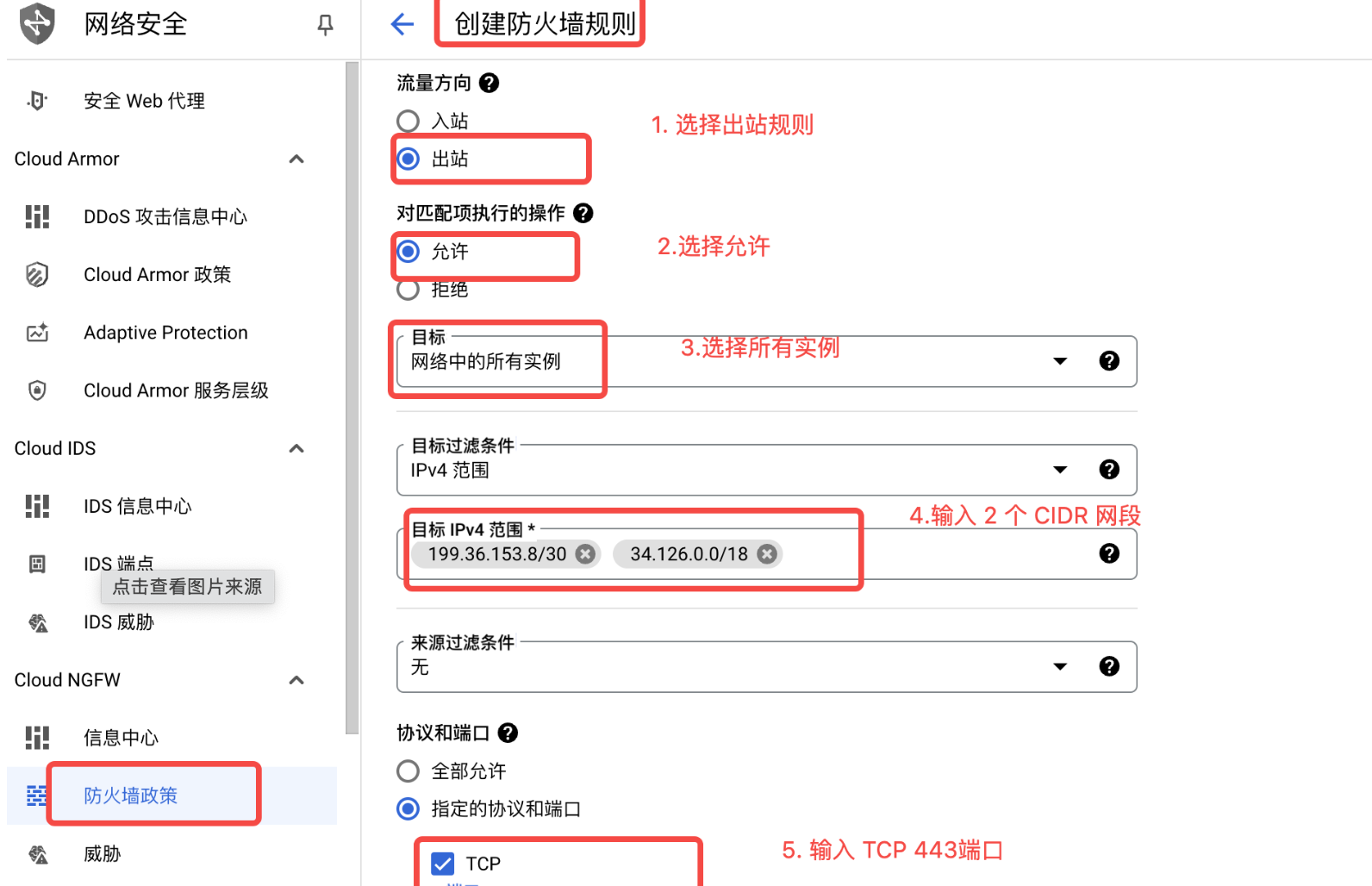Select the 入站 radio button
The image size is (1372, 886).
408,122
